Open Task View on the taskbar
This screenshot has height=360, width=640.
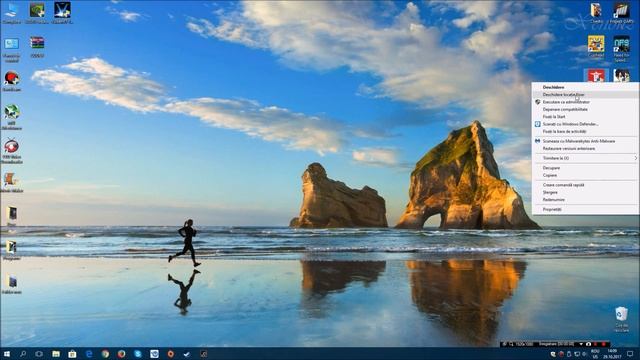[39, 353]
